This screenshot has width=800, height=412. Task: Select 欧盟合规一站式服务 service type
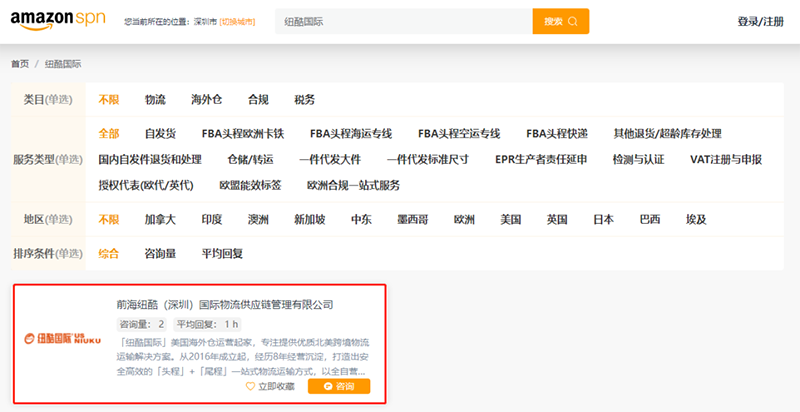[353, 185]
